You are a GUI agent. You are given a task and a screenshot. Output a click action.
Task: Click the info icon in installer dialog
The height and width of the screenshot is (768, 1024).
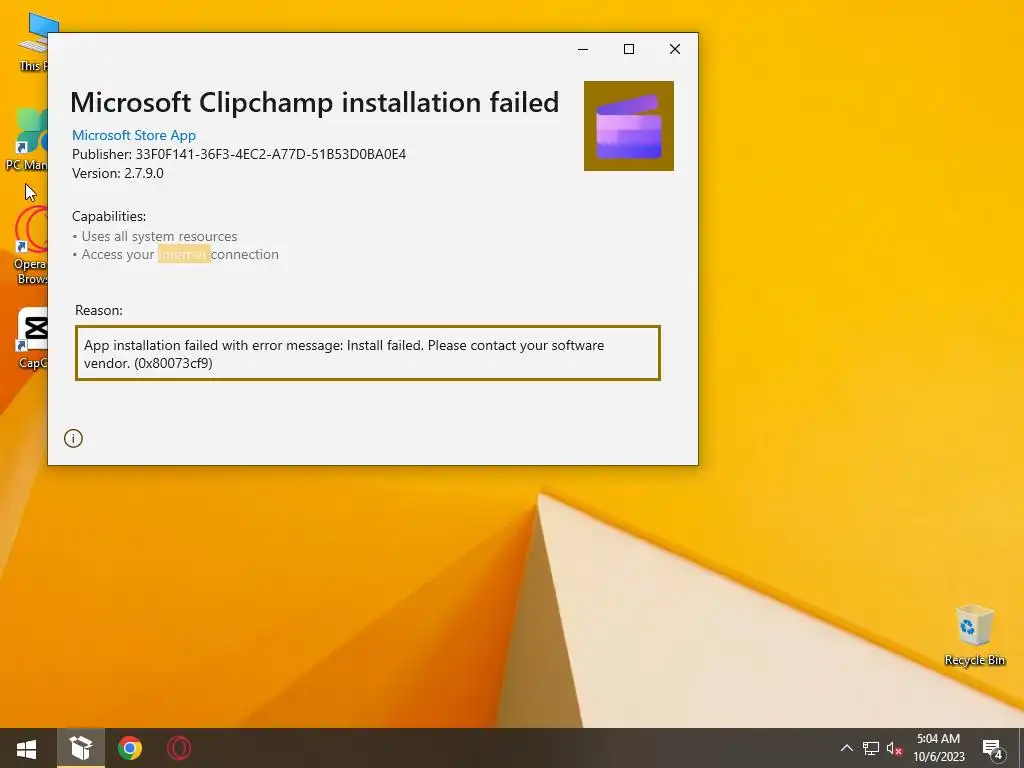[73, 438]
